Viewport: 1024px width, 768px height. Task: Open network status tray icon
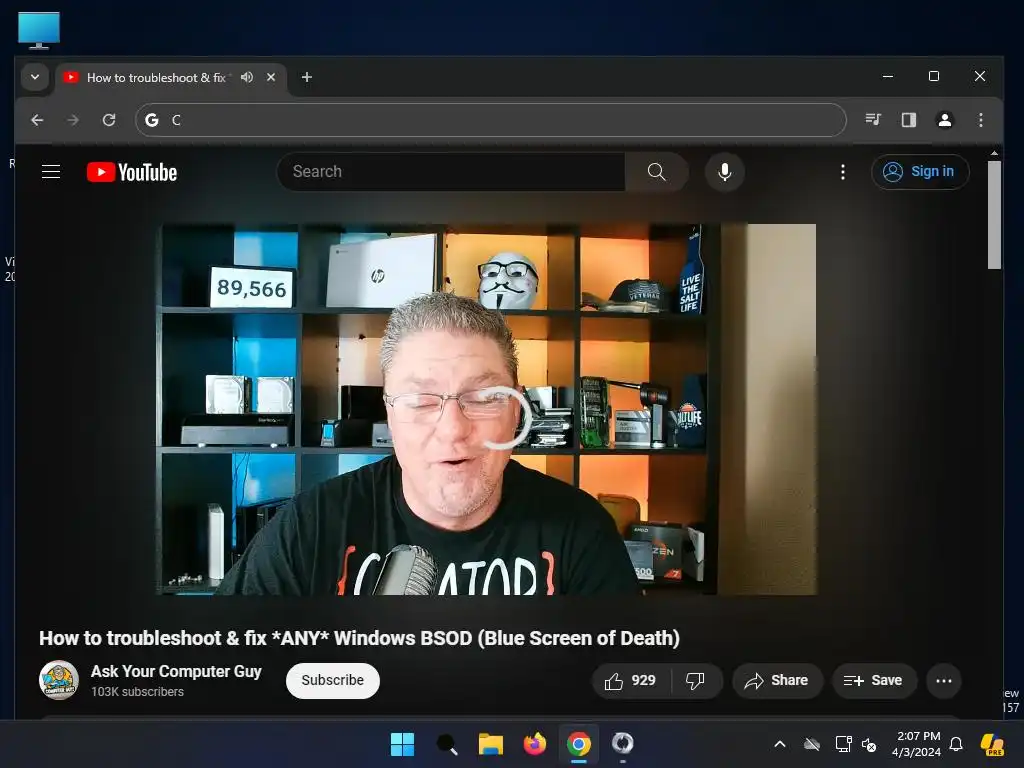click(843, 744)
